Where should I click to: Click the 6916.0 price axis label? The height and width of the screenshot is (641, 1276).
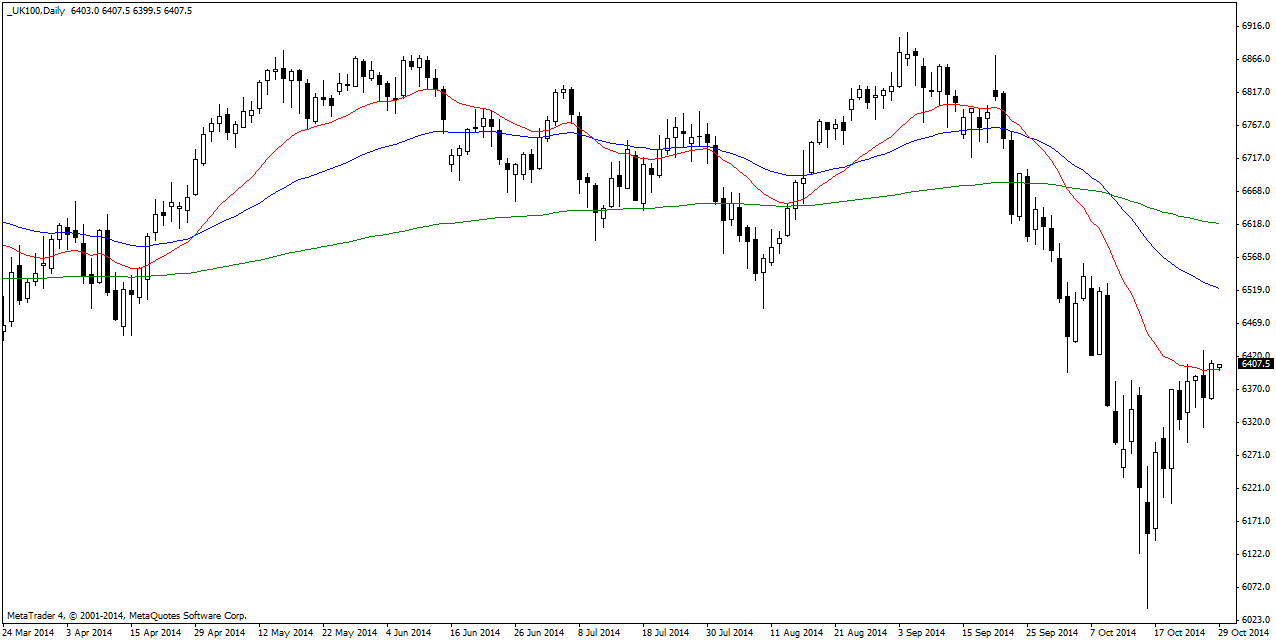(1255, 26)
